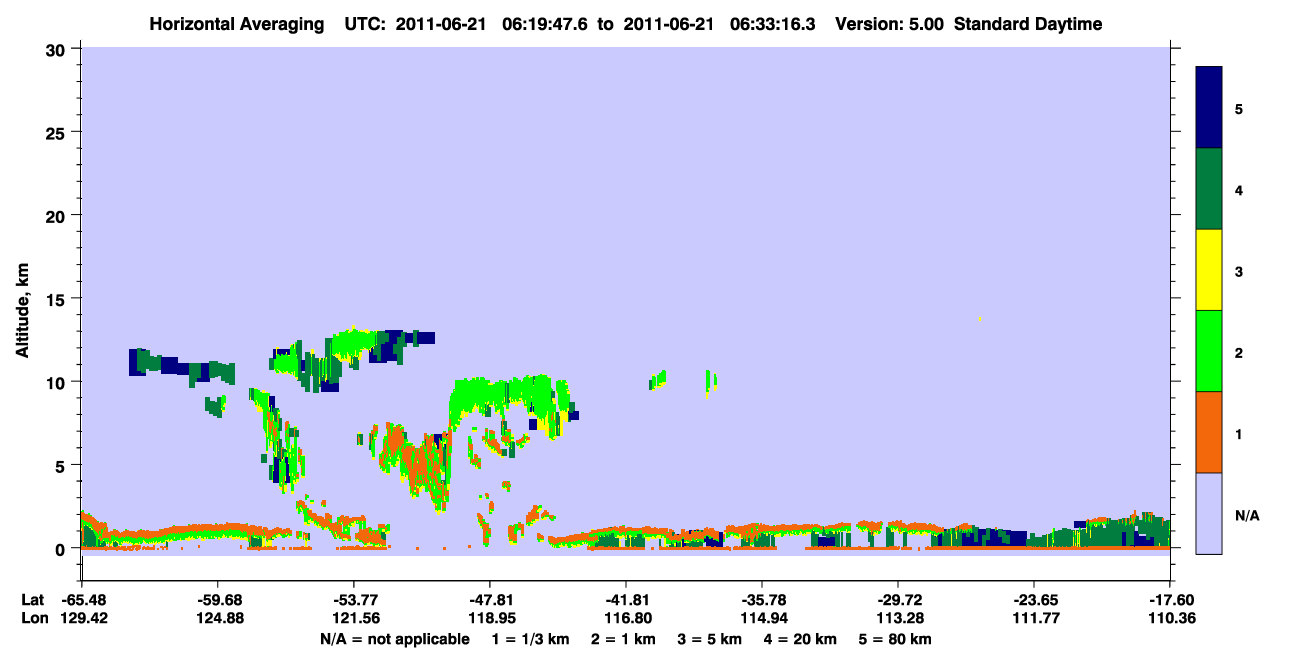Click the latitude value '-35.78'
The width and height of the screenshot is (1300, 667).
[x=762, y=600]
